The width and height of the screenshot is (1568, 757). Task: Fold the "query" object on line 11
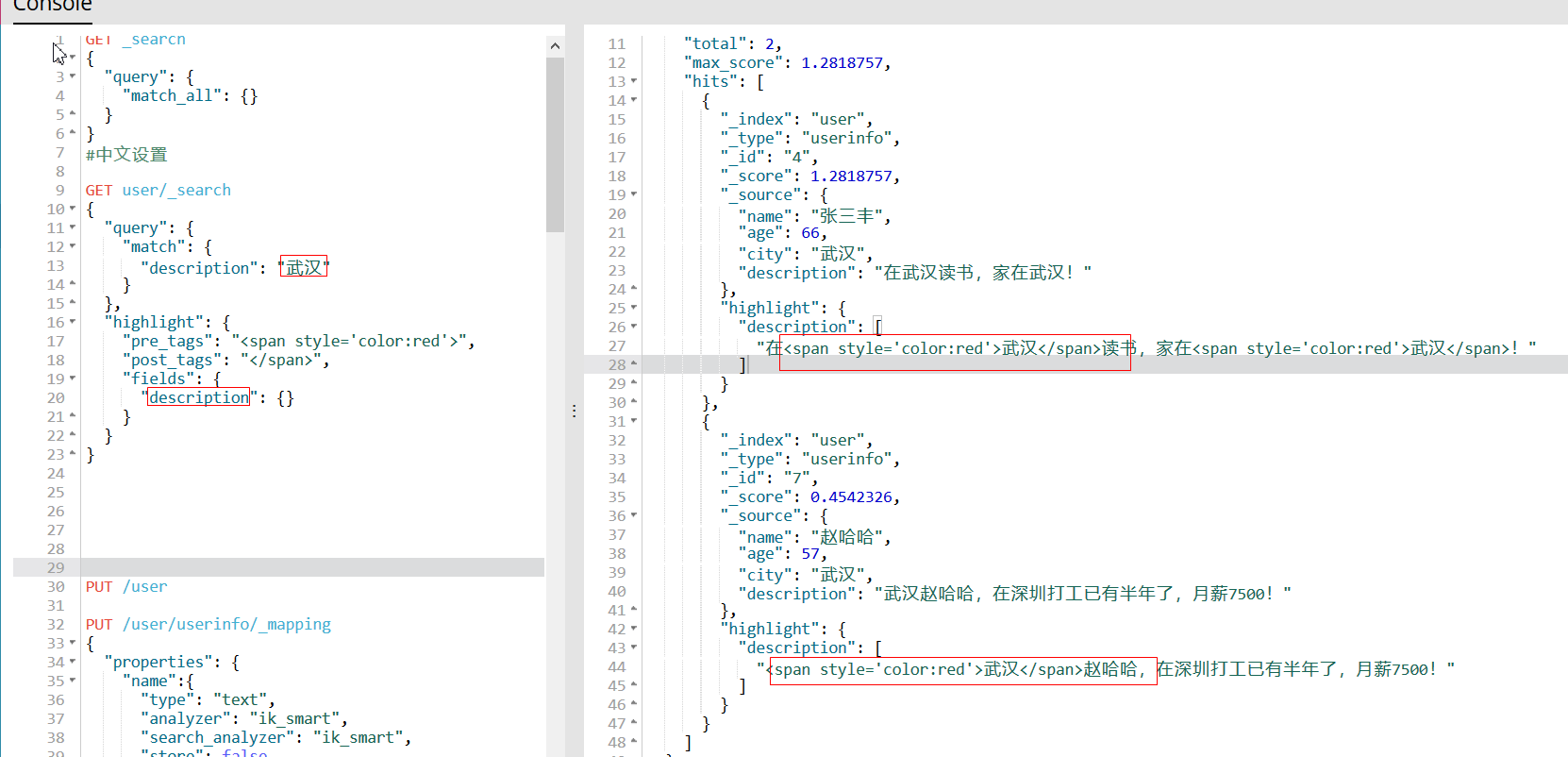pyautogui.click(x=73, y=227)
